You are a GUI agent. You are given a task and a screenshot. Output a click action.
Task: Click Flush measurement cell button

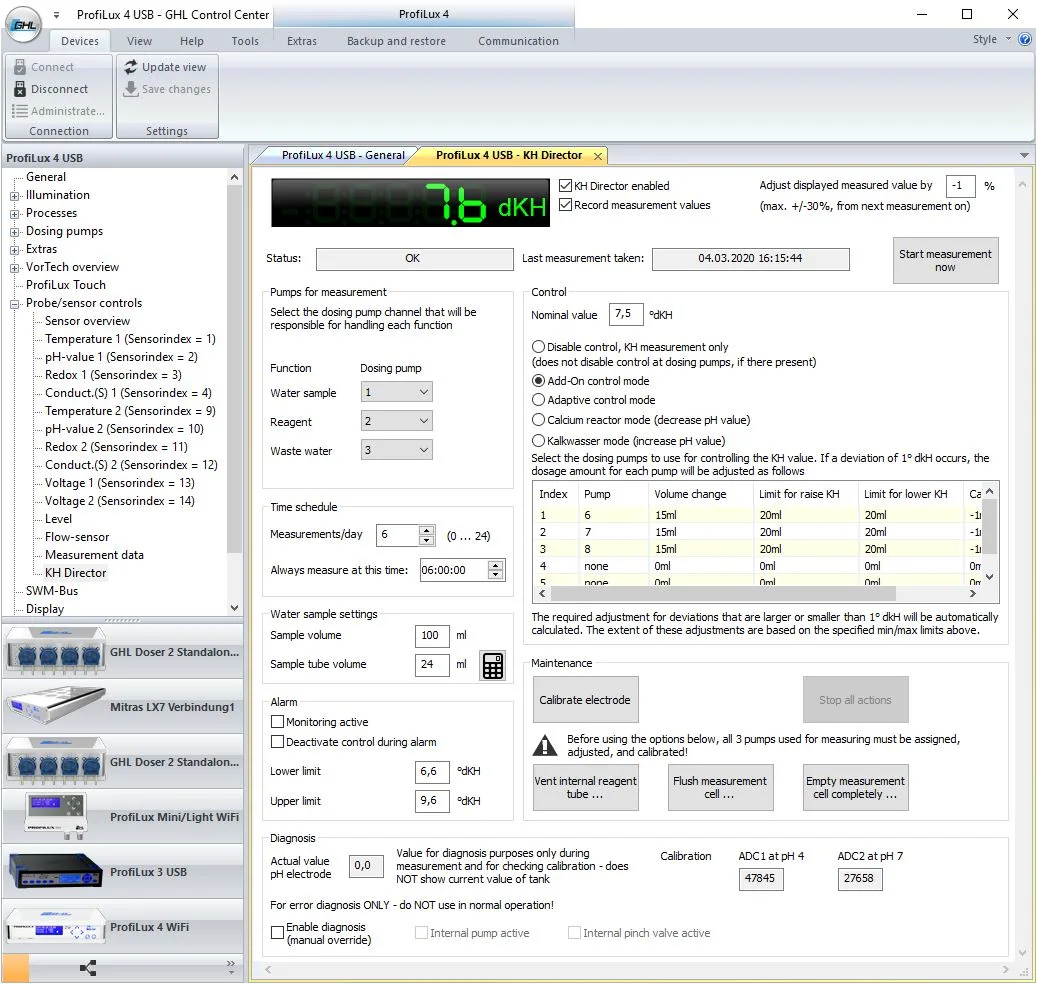720,788
